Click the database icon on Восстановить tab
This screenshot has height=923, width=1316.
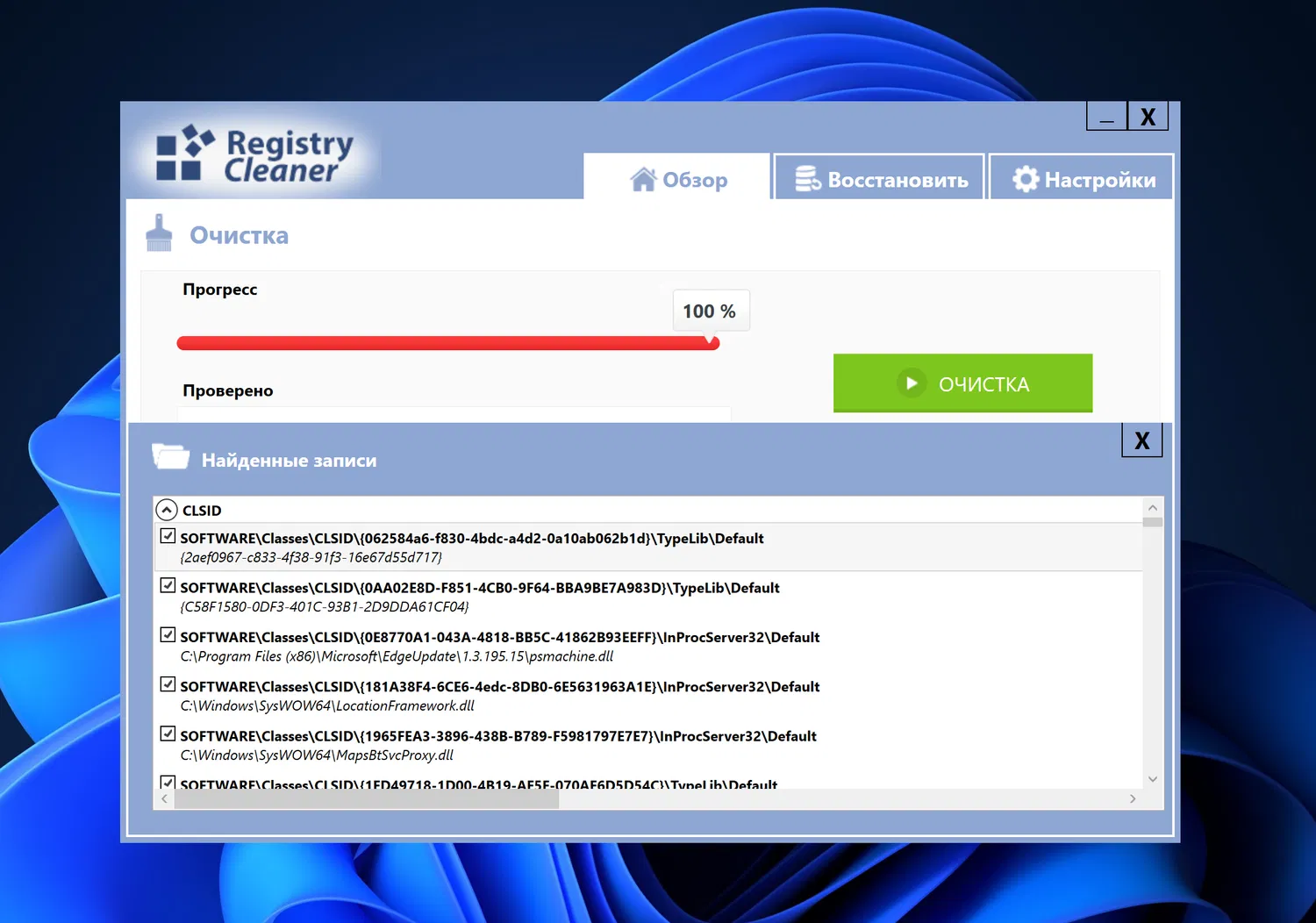pos(807,179)
